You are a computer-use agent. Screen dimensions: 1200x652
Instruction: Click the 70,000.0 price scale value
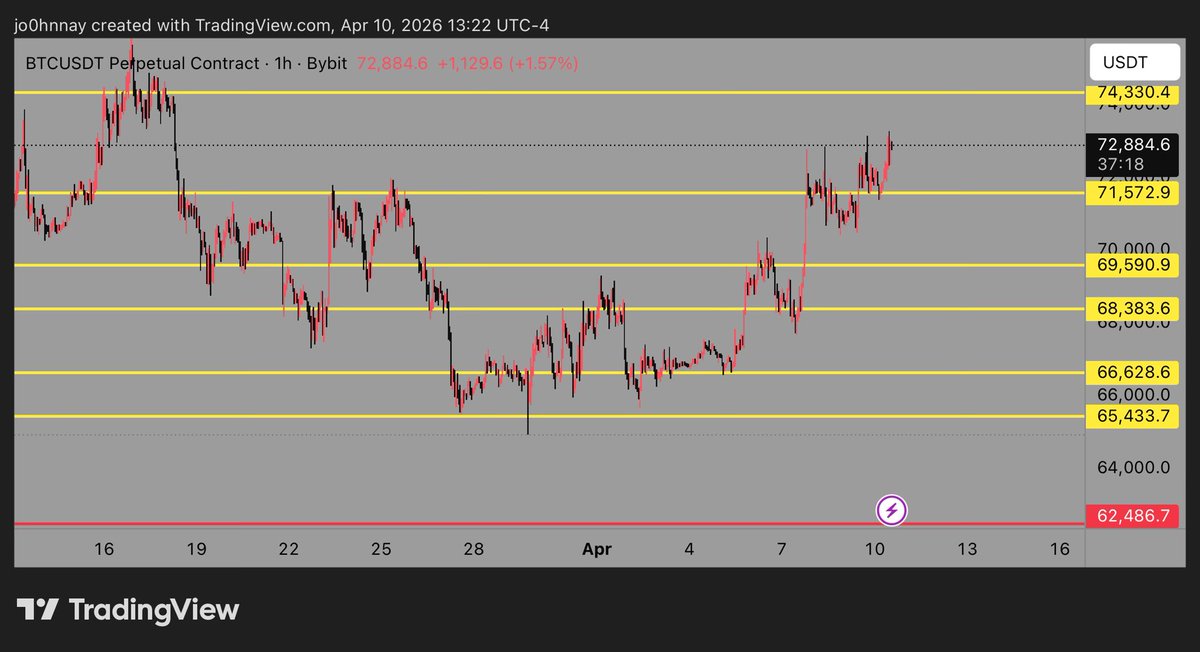point(1133,248)
